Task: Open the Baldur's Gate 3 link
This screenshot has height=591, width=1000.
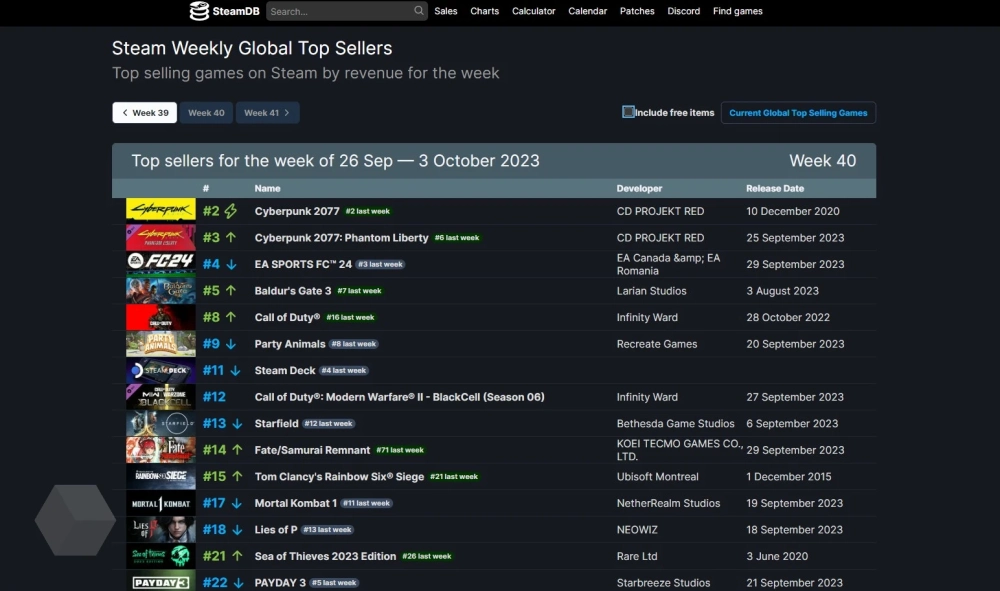Action: (x=293, y=291)
